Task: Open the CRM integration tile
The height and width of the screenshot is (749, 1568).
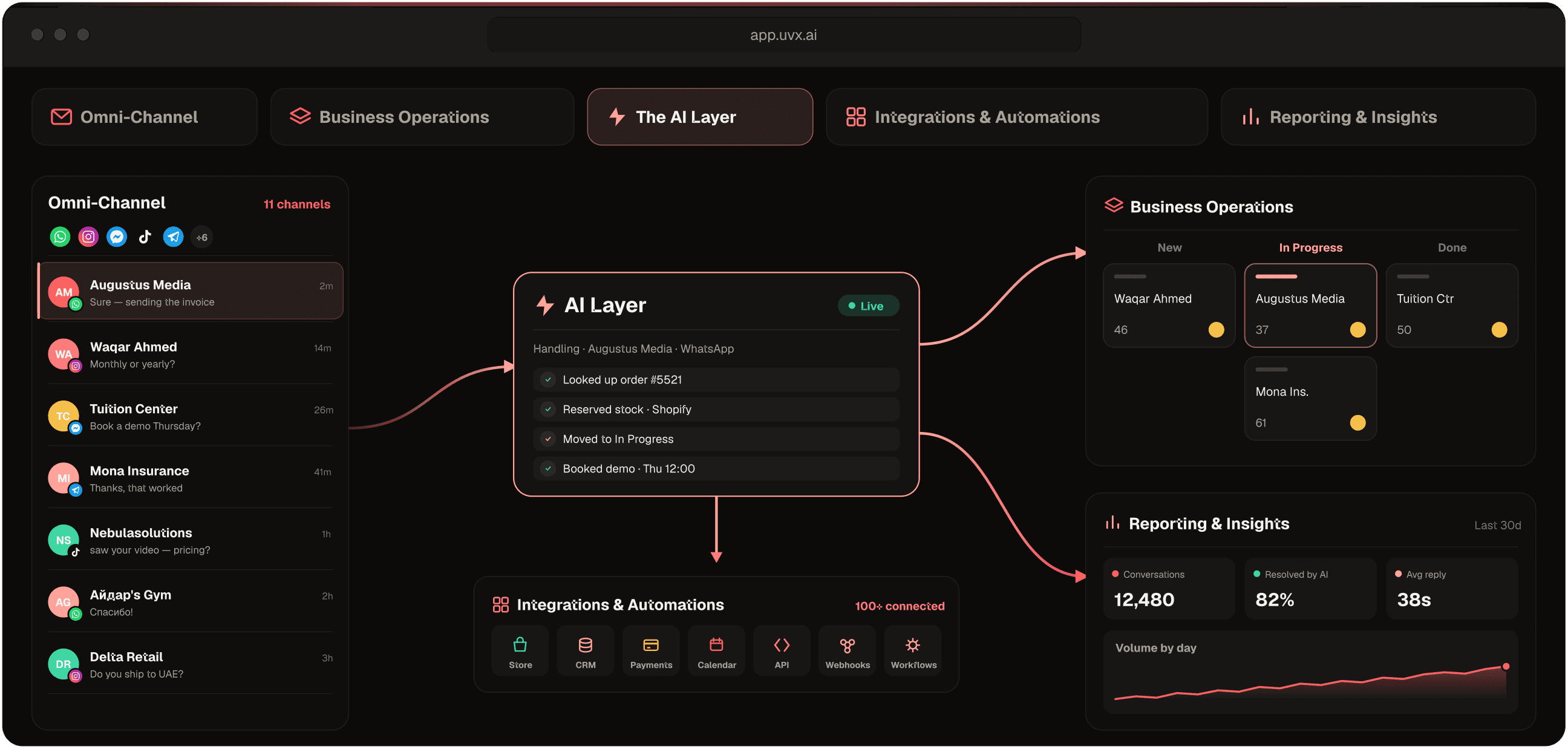Action: [x=586, y=652]
